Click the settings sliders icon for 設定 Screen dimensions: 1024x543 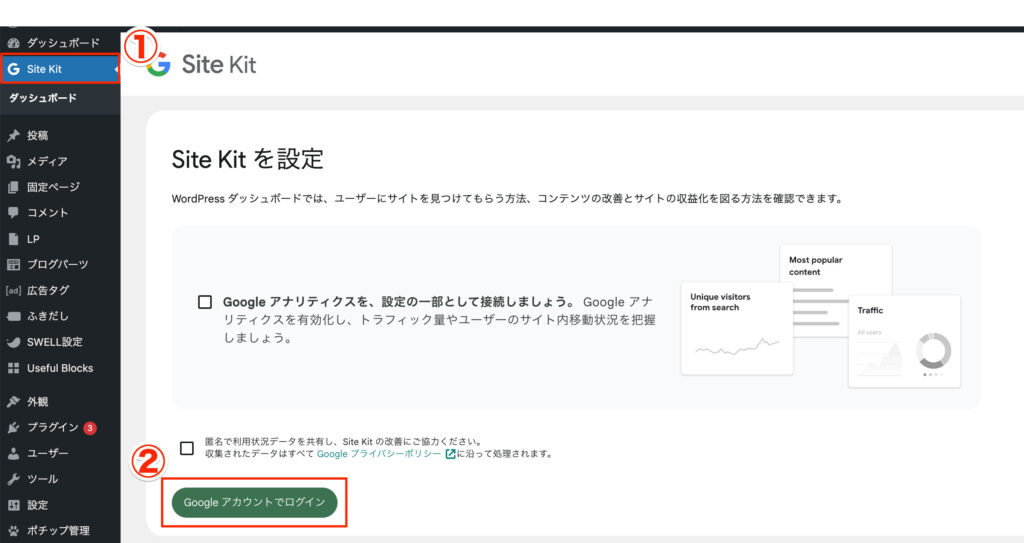[13, 505]
